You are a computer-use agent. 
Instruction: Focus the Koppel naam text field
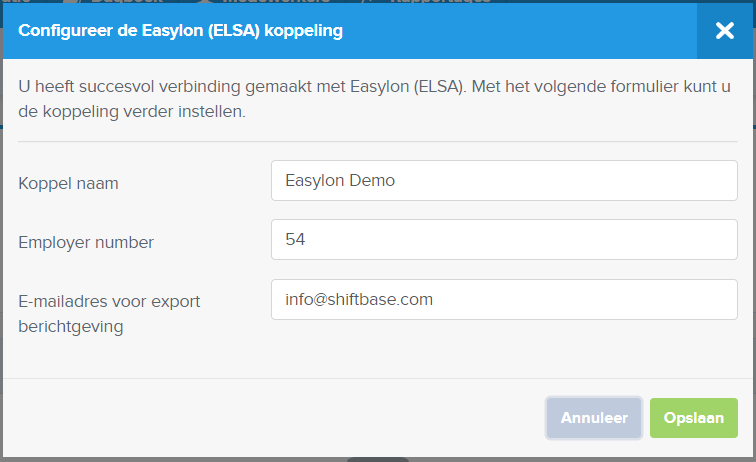[504, 180]
